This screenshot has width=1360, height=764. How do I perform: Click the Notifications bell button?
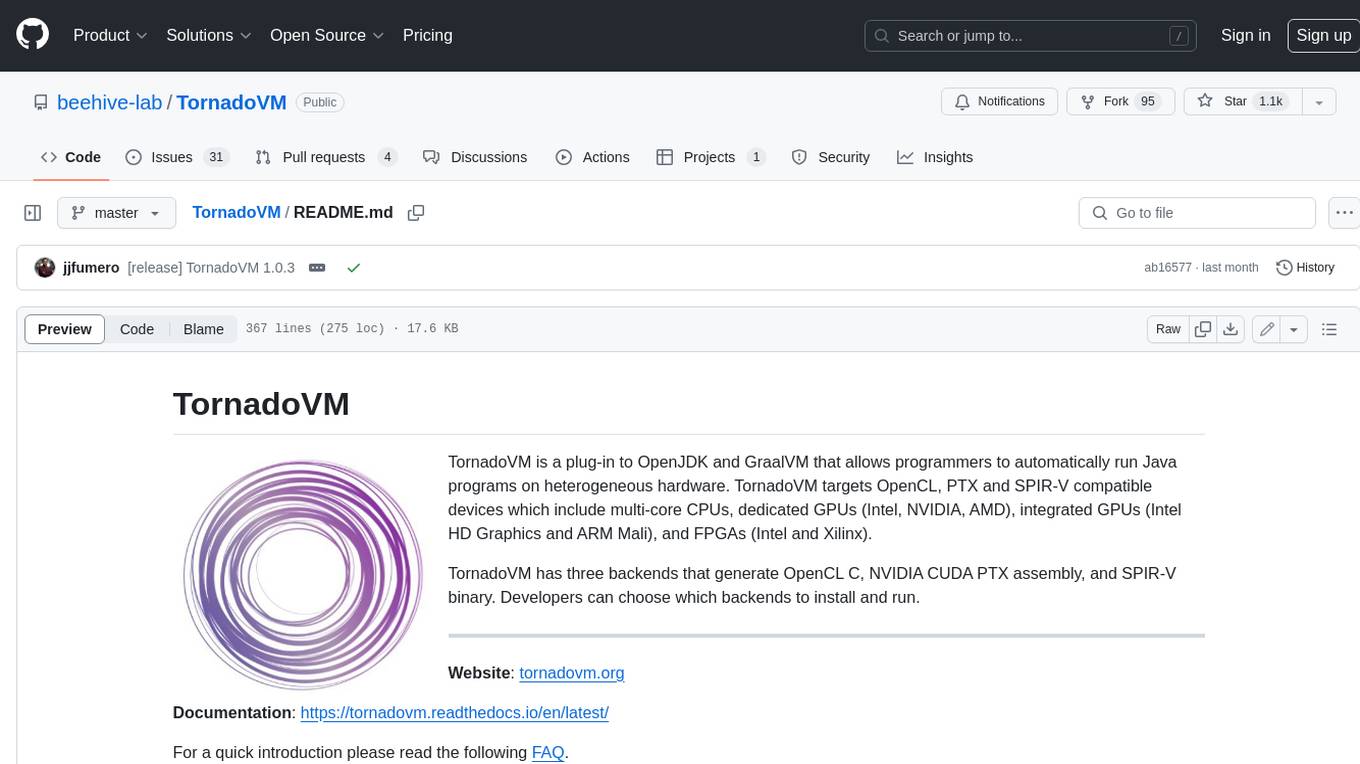pyautogui.click(x=999, y=102)
